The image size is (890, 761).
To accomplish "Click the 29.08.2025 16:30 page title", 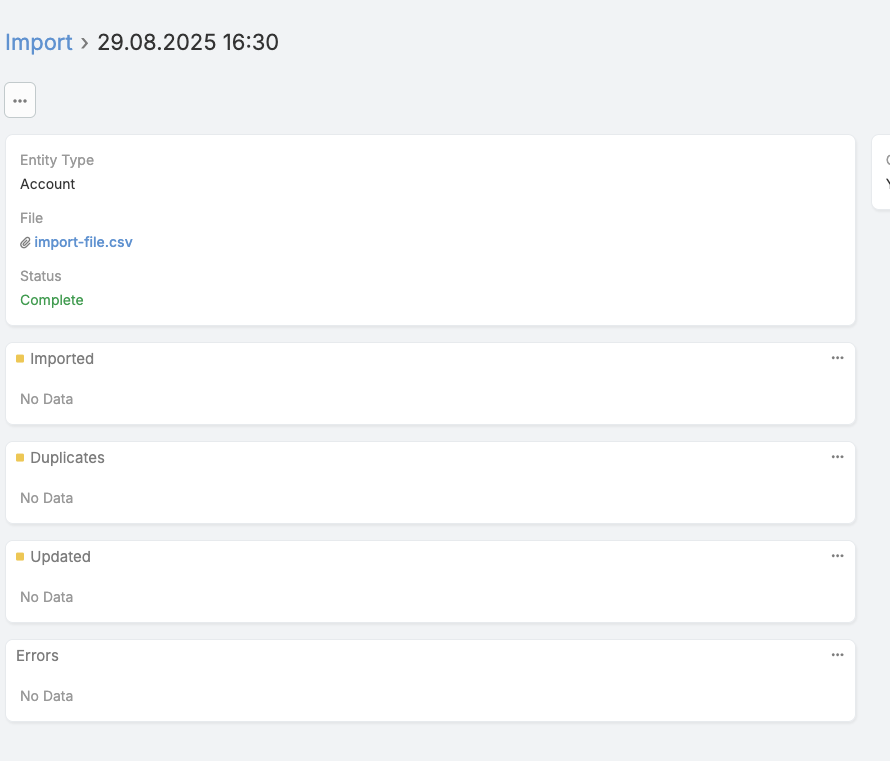I will (x=188, y=42).
